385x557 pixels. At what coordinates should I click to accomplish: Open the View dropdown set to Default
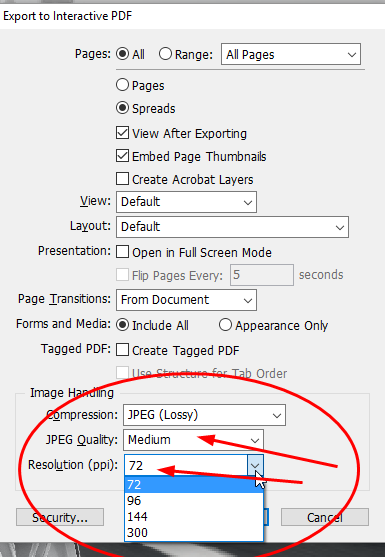(186, 202)
